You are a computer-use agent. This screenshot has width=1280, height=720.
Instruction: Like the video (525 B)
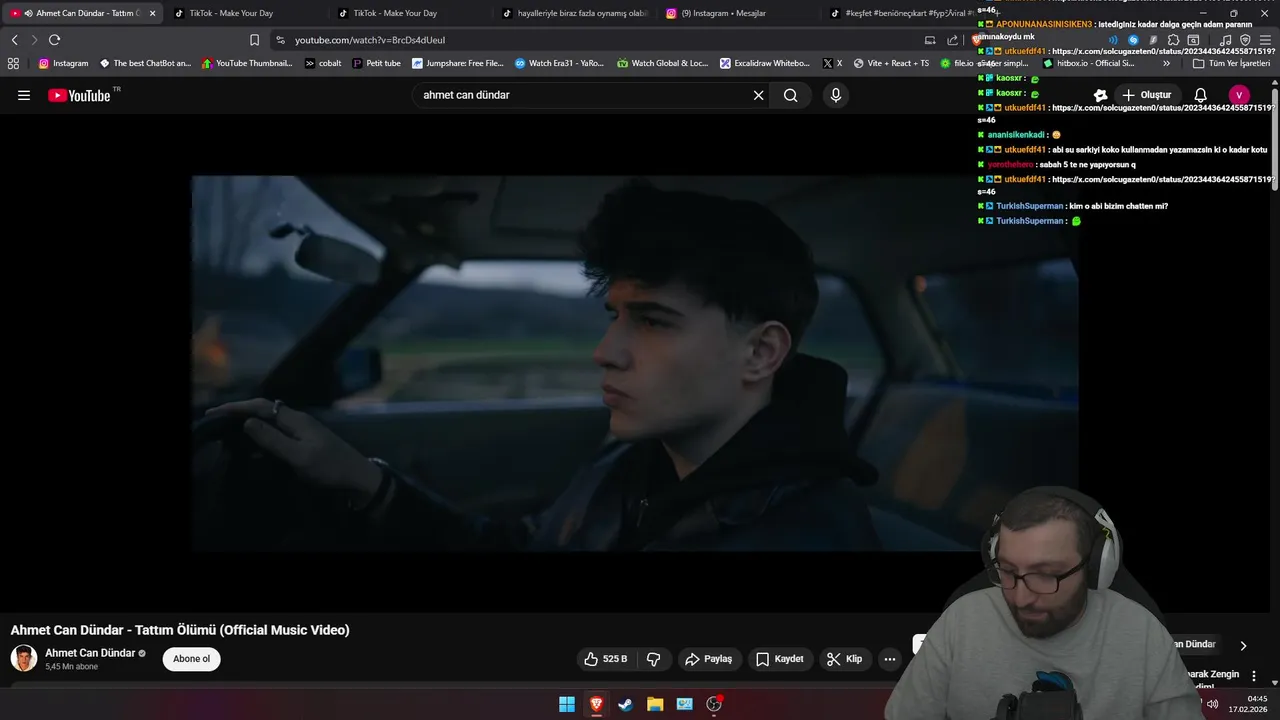(606, 659)
